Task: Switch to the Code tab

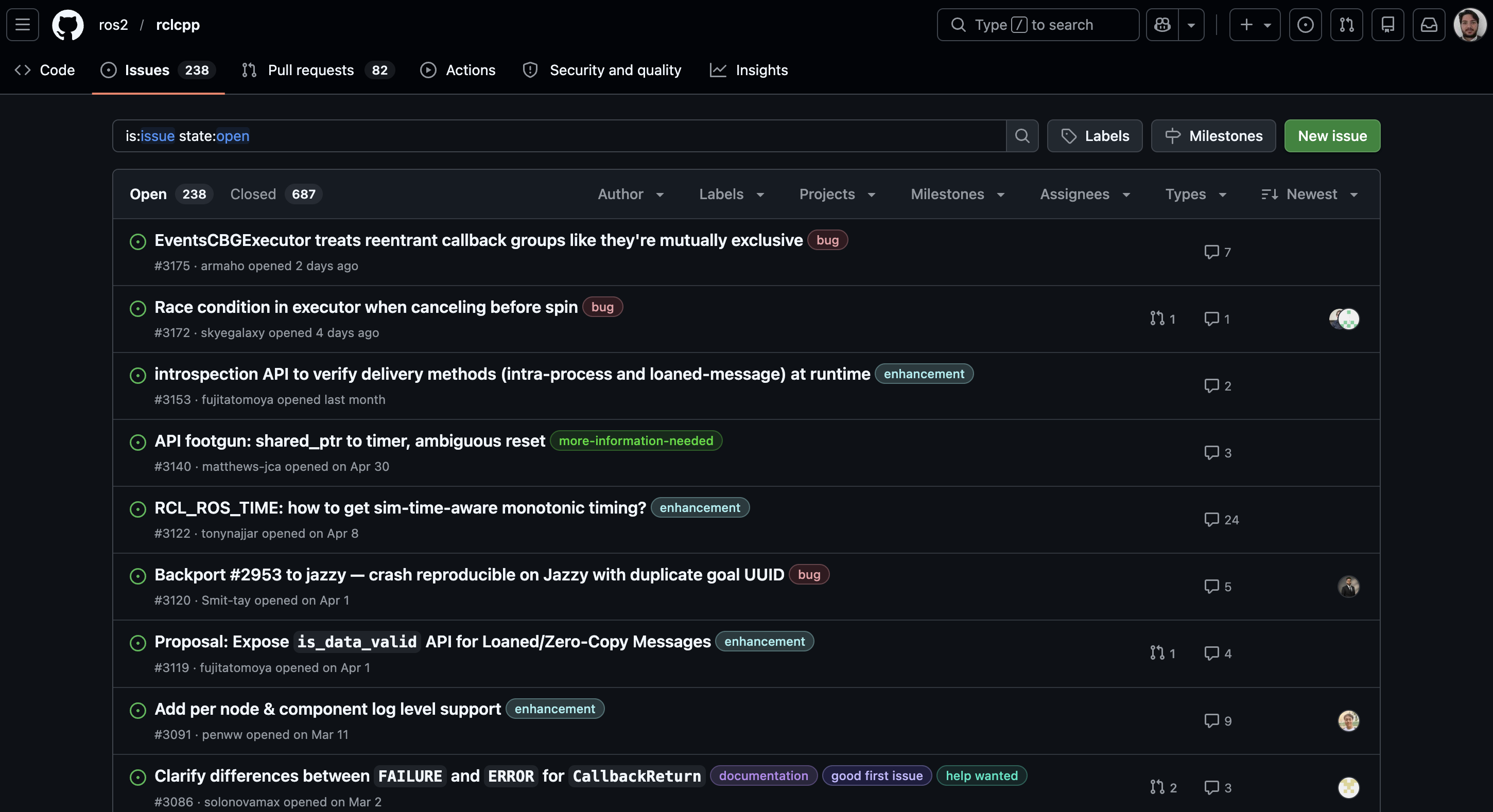Action: pos(45,70)
